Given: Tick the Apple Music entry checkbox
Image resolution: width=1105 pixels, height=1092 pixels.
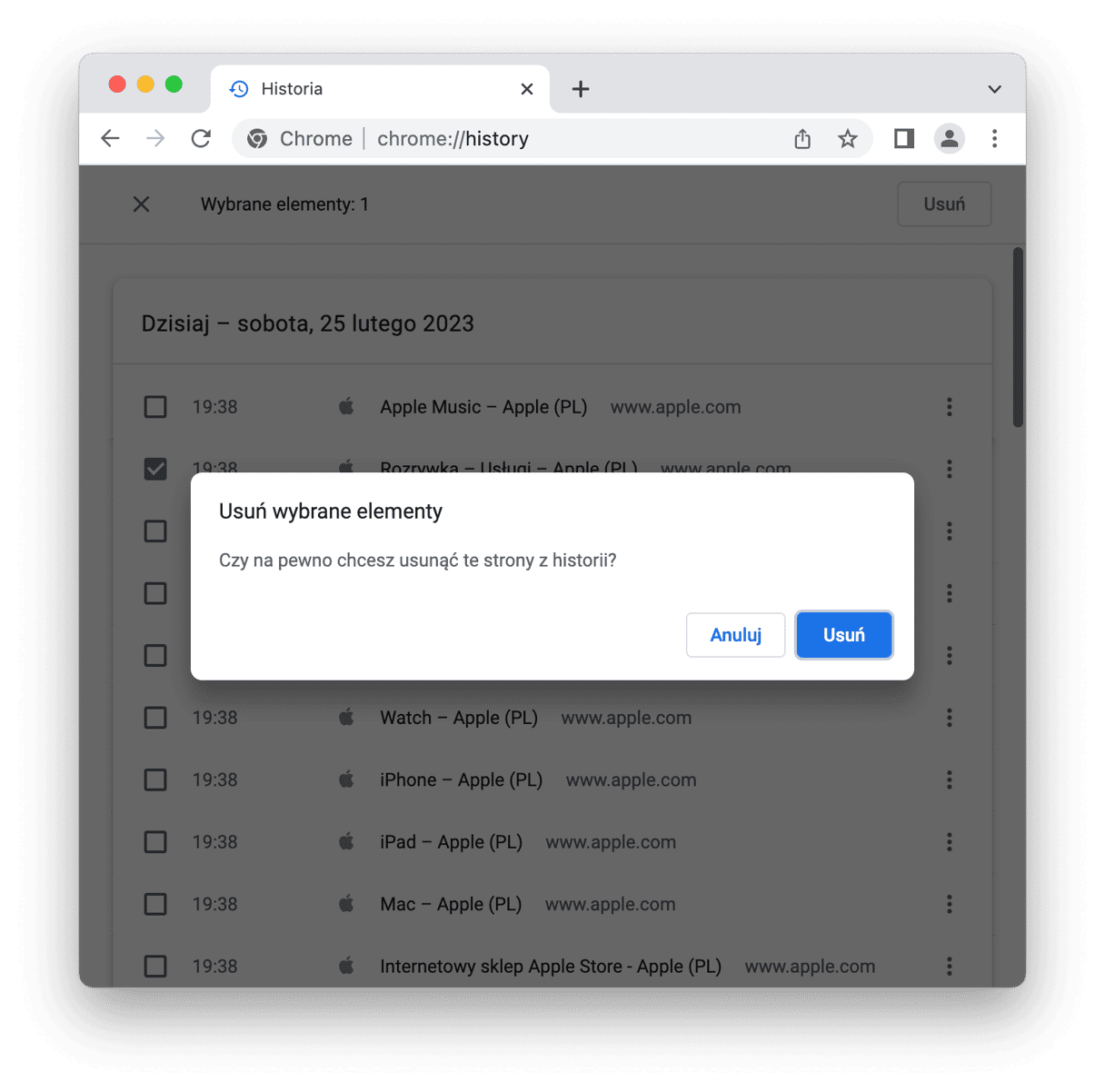Looking at the screenshot, I should coord(155,407).
